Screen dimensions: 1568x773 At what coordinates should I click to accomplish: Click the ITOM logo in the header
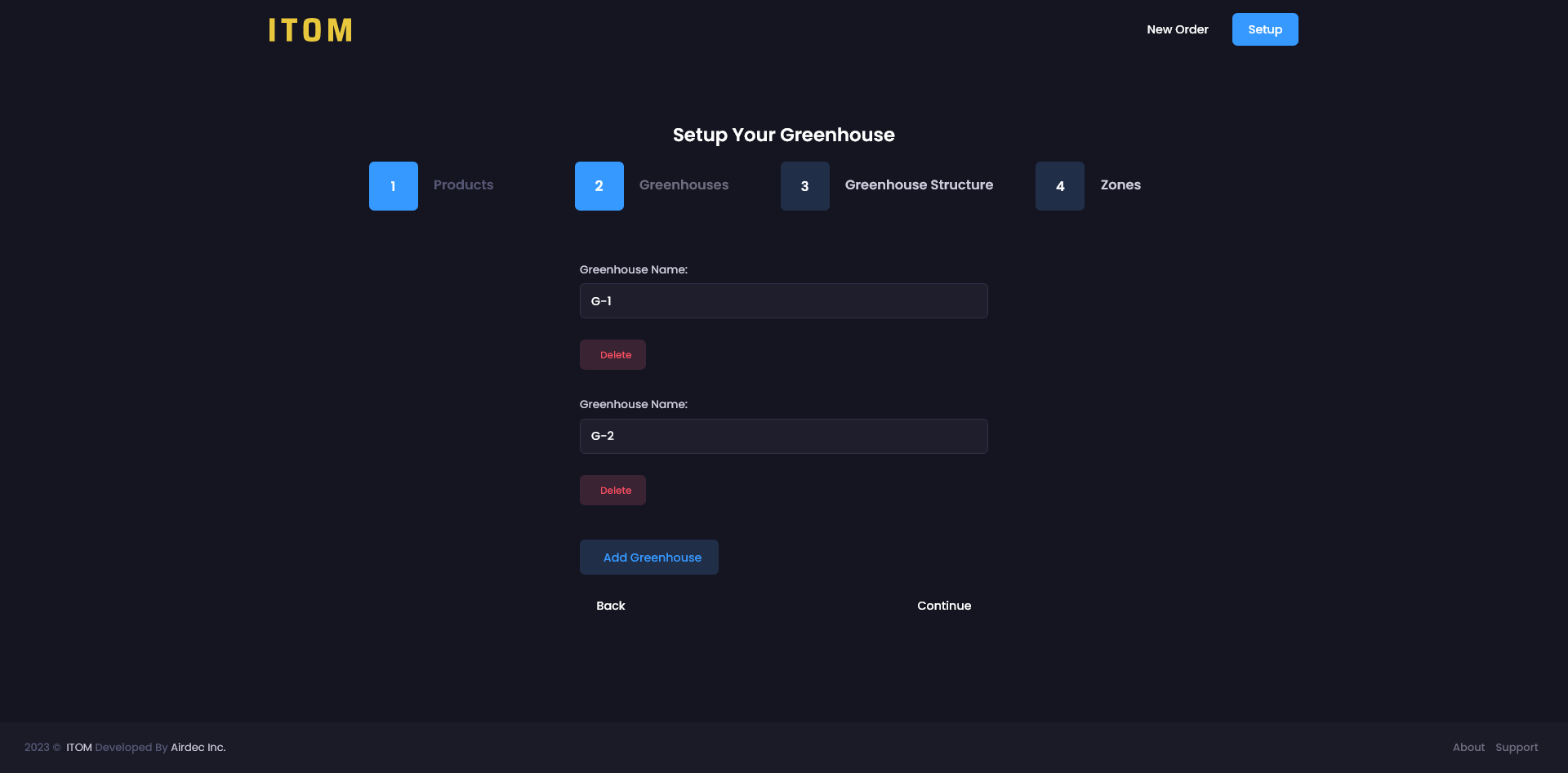coord(310,30)
